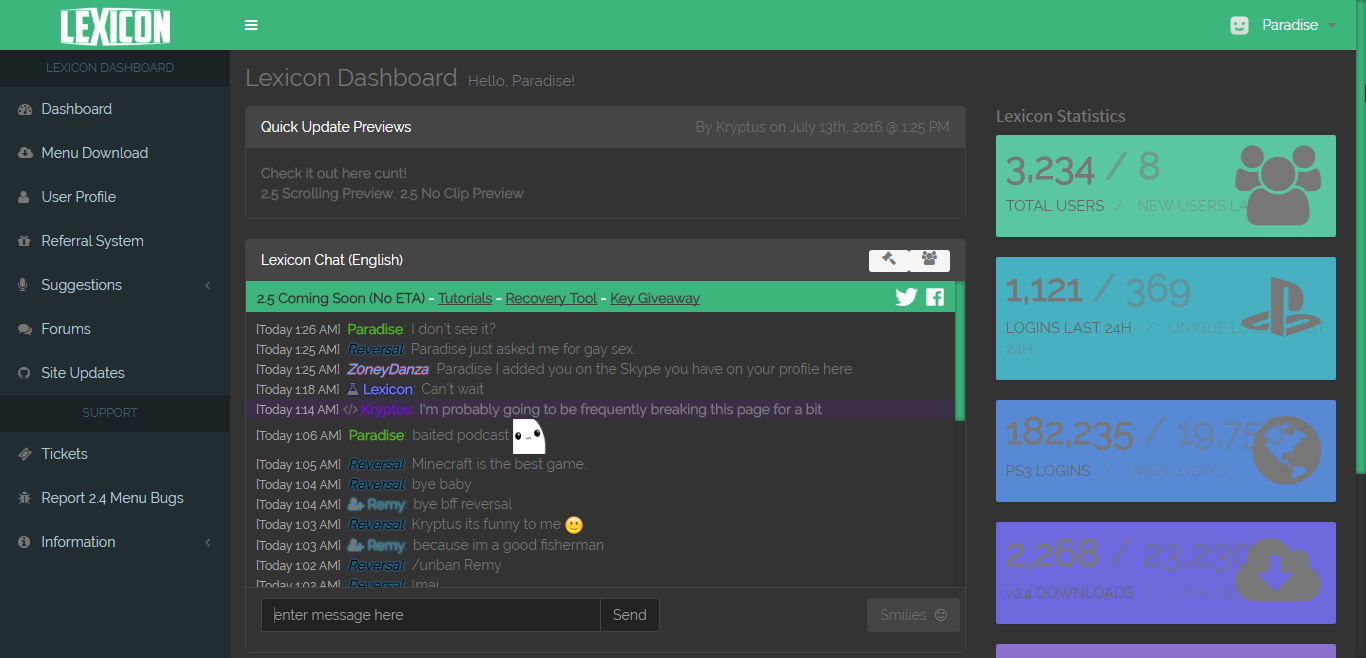Click the PS3 Logins statistics card
The width and height of the screenshot is (1366, 658).
tap(1166, 451)
